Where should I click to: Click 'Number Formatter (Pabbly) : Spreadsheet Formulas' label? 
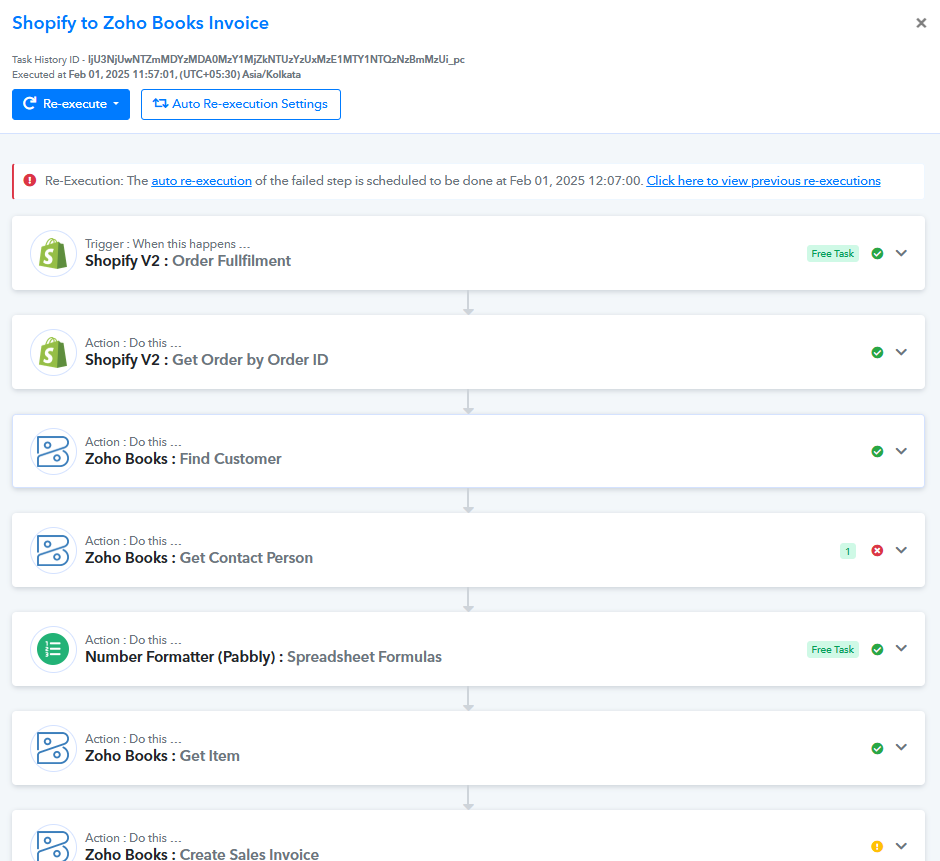(263, 657)
